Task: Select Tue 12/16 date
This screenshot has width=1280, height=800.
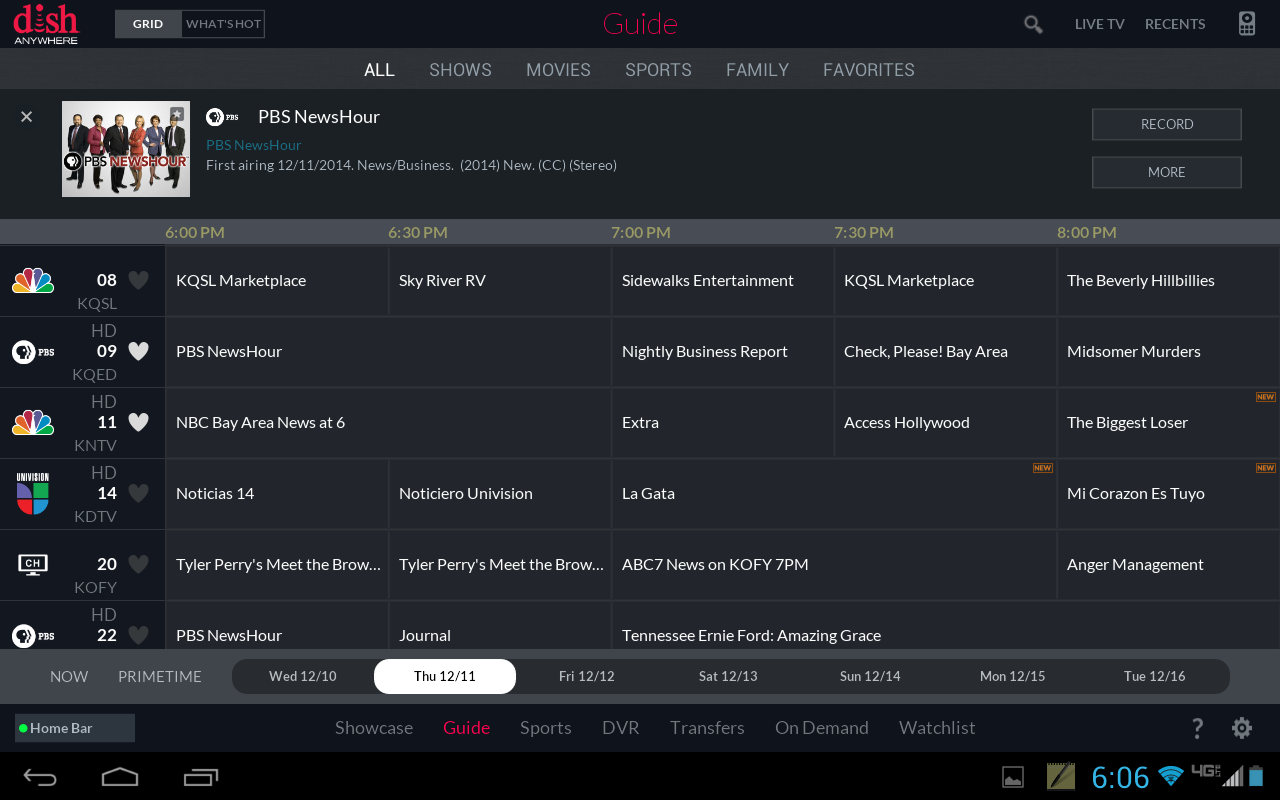Action: (1155, 677)
